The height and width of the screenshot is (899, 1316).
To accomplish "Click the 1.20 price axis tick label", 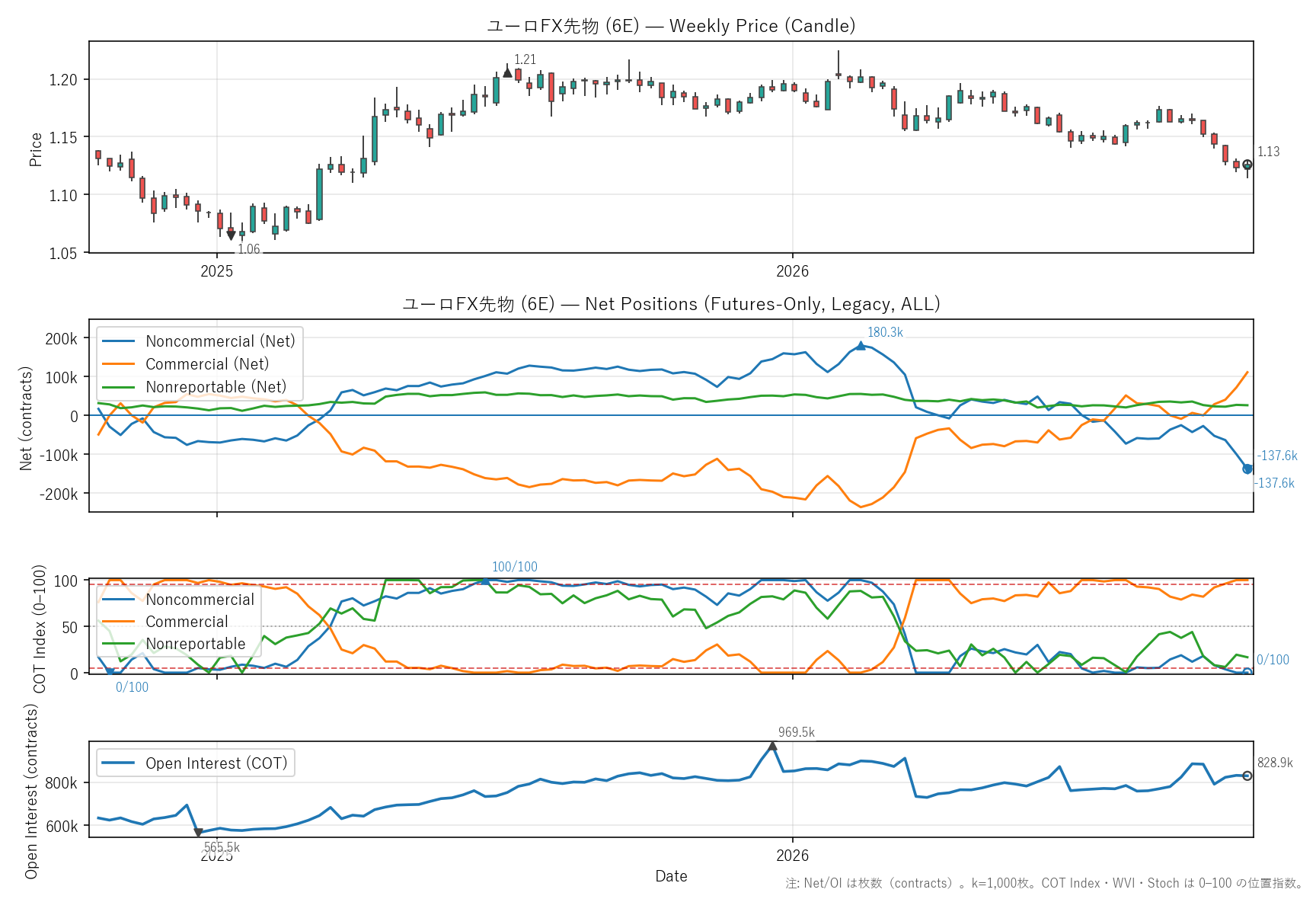I will [63, 80].
